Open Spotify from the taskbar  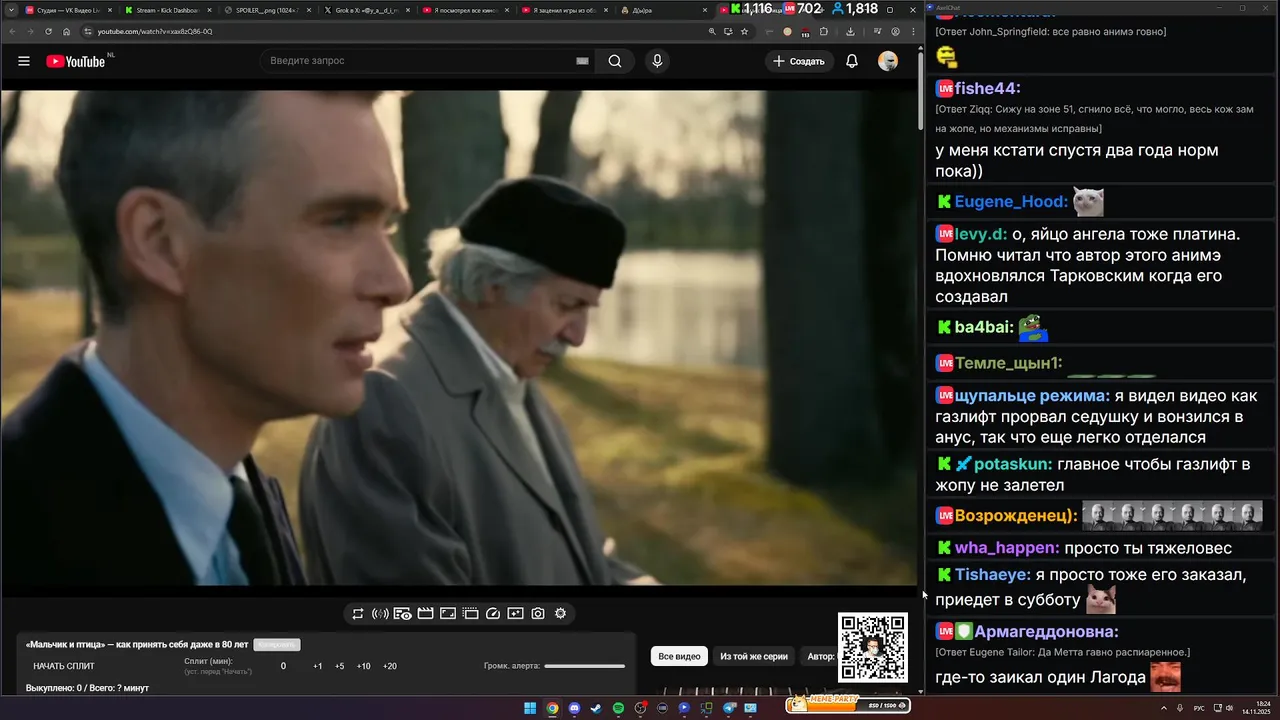click(x=618, y=708)
